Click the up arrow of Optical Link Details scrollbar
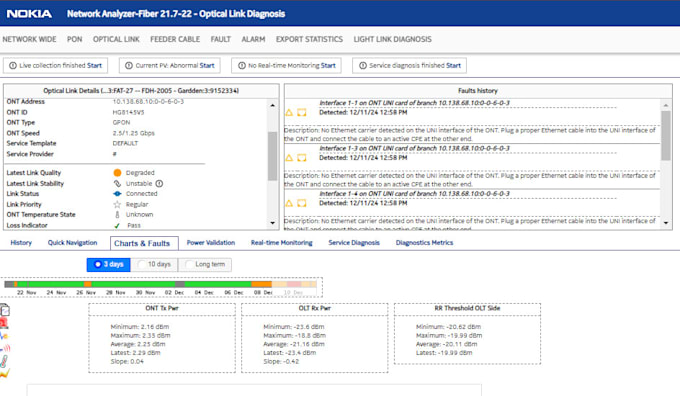The image size is (680, 396). coord(272,105)
